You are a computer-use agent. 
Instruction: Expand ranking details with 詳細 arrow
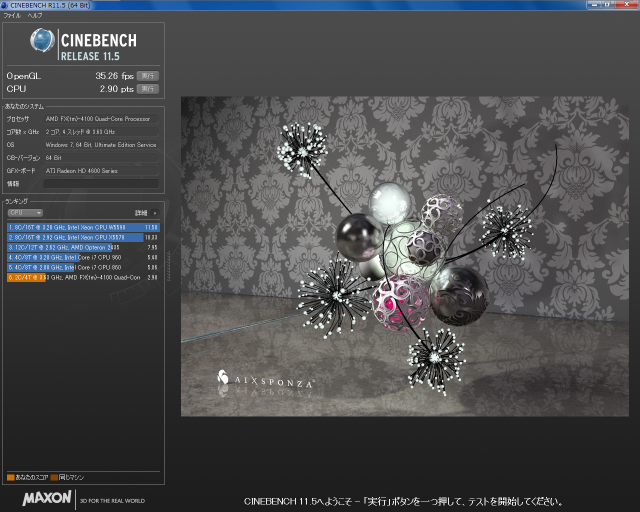coord(155,213)
